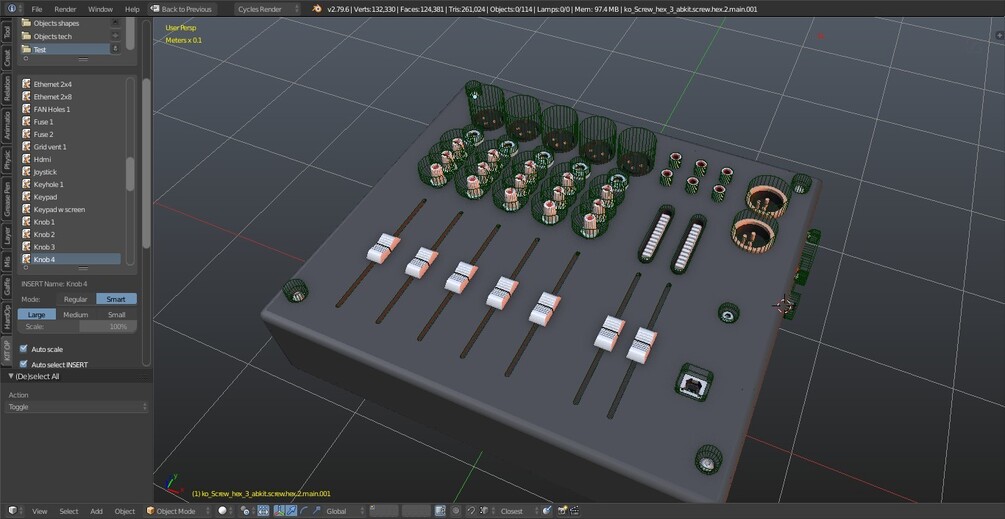Open the 3D View's Object menu

[124, 511]
